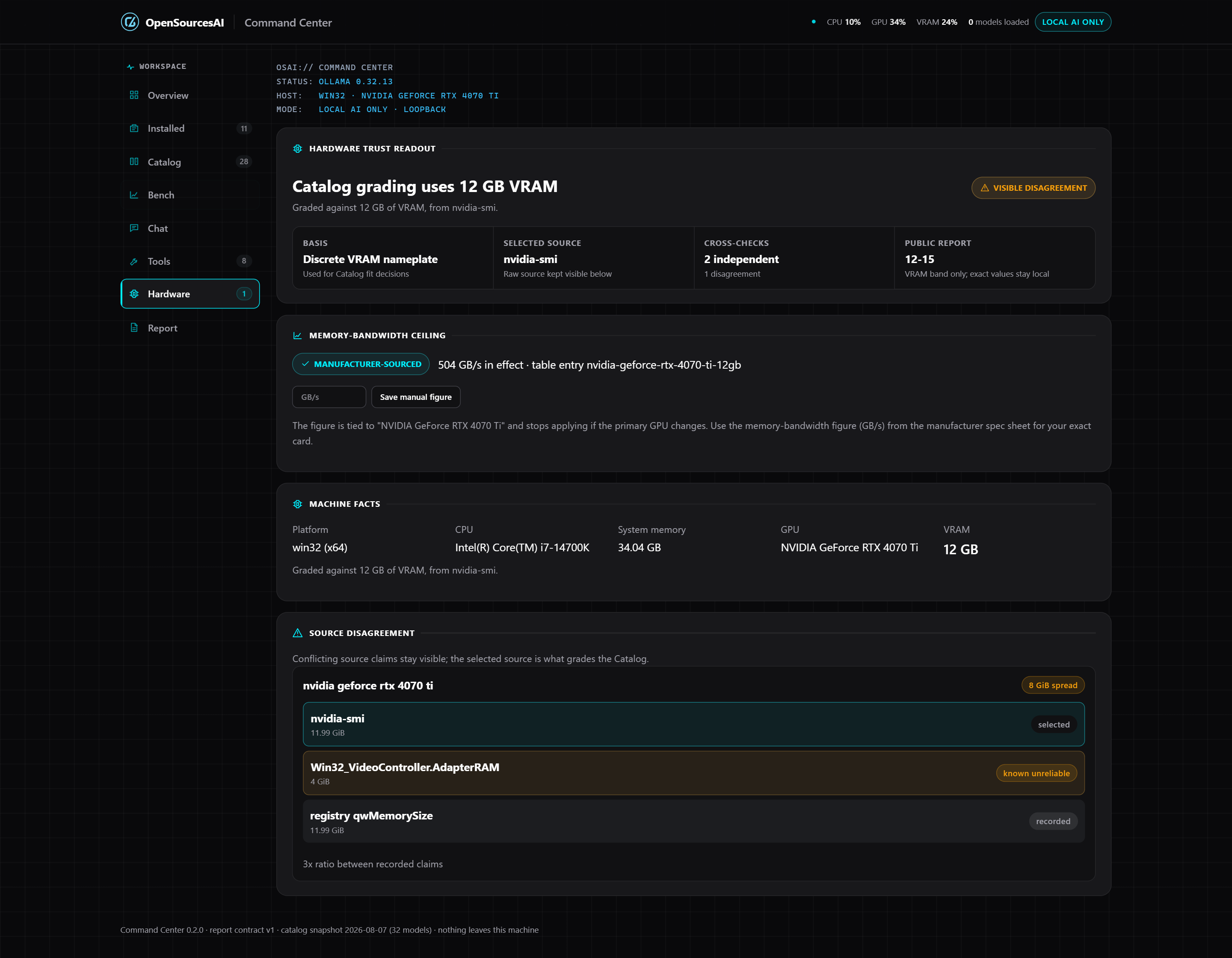The image size is (1232, 958).
Task: Click the Source Disagreement warning triangle icon
Action: point(297,633)
